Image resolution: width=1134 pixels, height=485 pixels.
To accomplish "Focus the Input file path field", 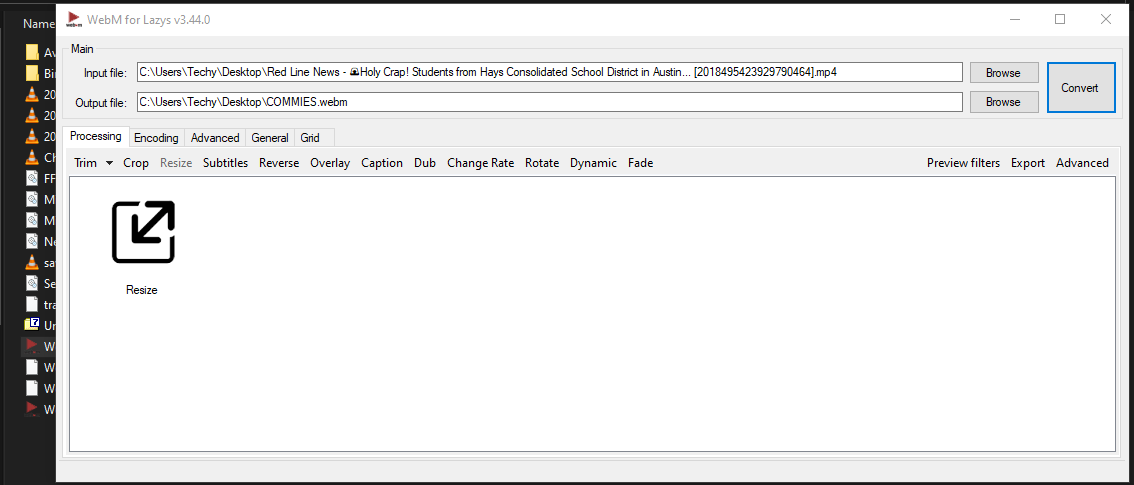I will [550, 72].
